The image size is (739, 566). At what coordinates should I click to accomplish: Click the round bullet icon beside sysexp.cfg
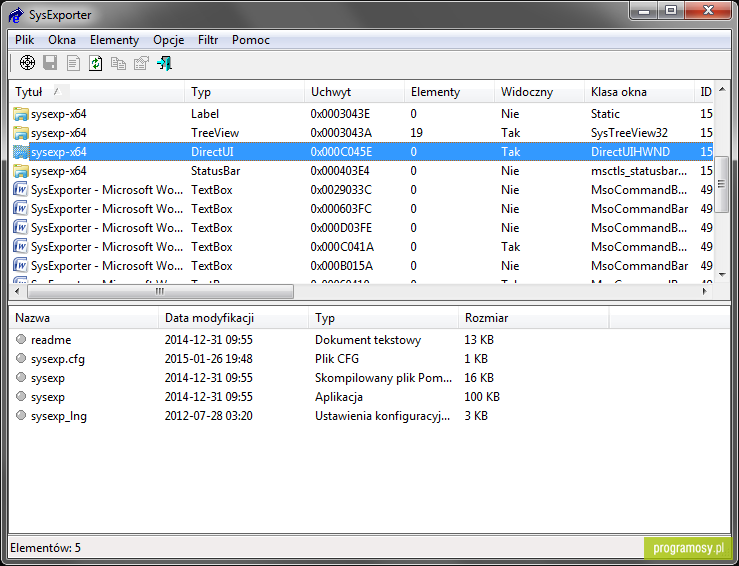tap(21, 358)
